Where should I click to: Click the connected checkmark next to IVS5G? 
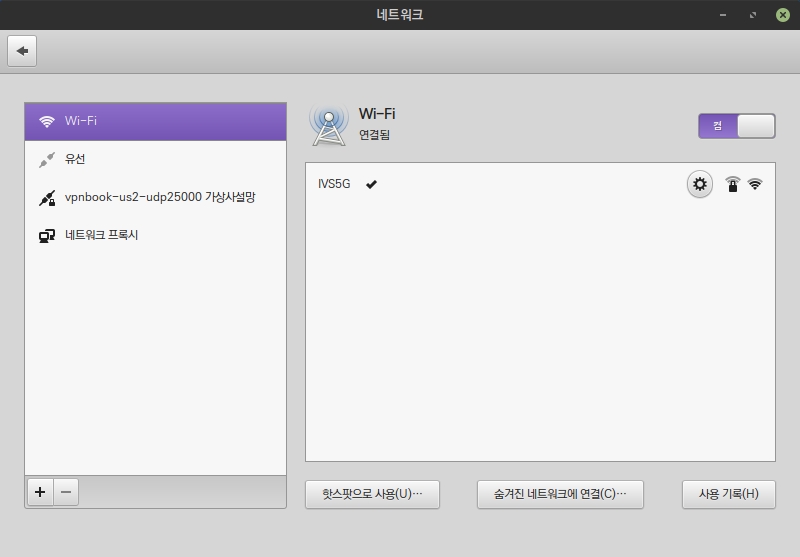tap(371, 184)
